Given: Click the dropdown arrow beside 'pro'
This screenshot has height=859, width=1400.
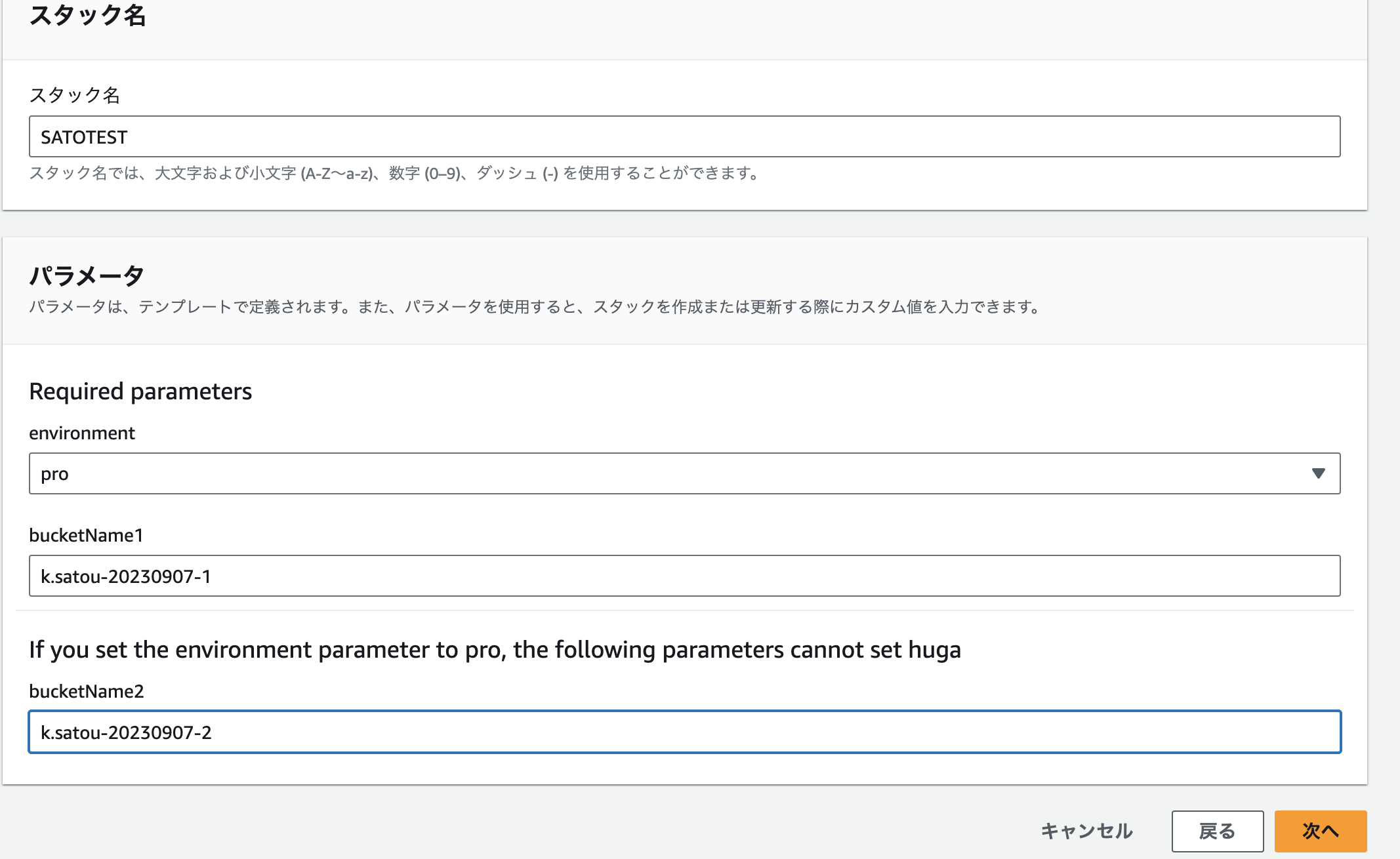Looking at the screenshot, I should click(1319, 473).
